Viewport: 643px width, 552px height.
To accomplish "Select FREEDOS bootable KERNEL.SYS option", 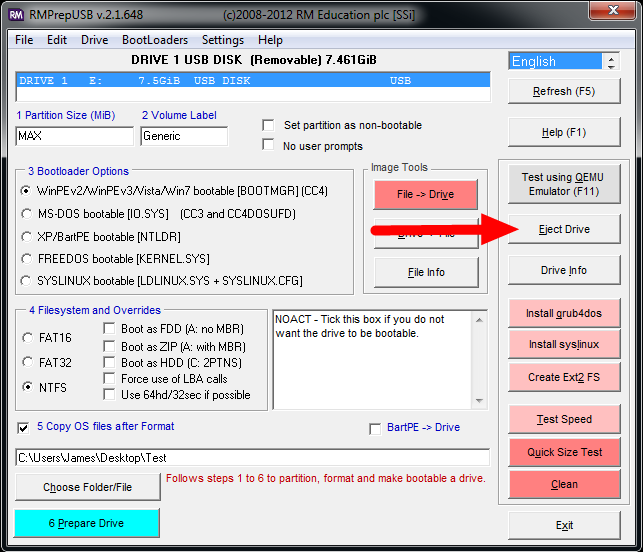I will tap(26, 259).
